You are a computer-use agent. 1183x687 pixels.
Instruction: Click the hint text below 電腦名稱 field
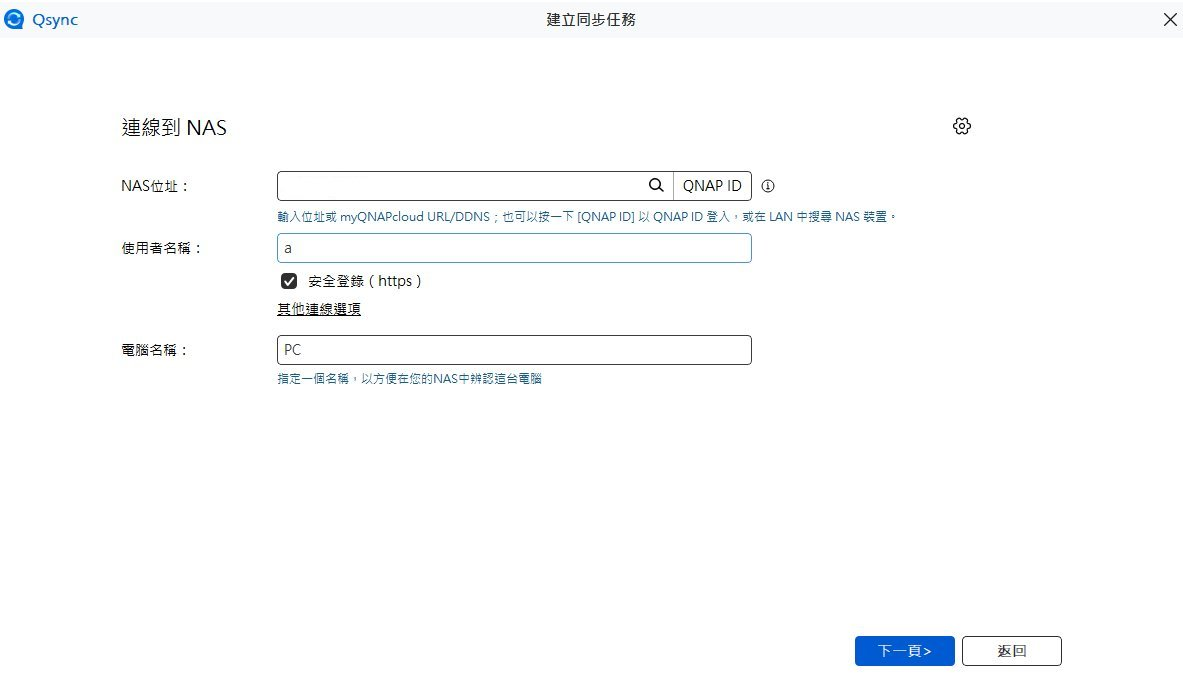tap(409, 379)
